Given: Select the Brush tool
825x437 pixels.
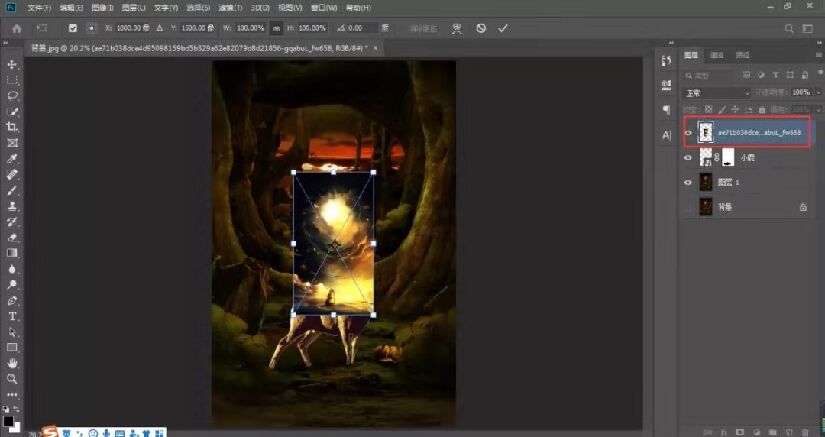Looking at the screenshot, I should coord(12,190).
